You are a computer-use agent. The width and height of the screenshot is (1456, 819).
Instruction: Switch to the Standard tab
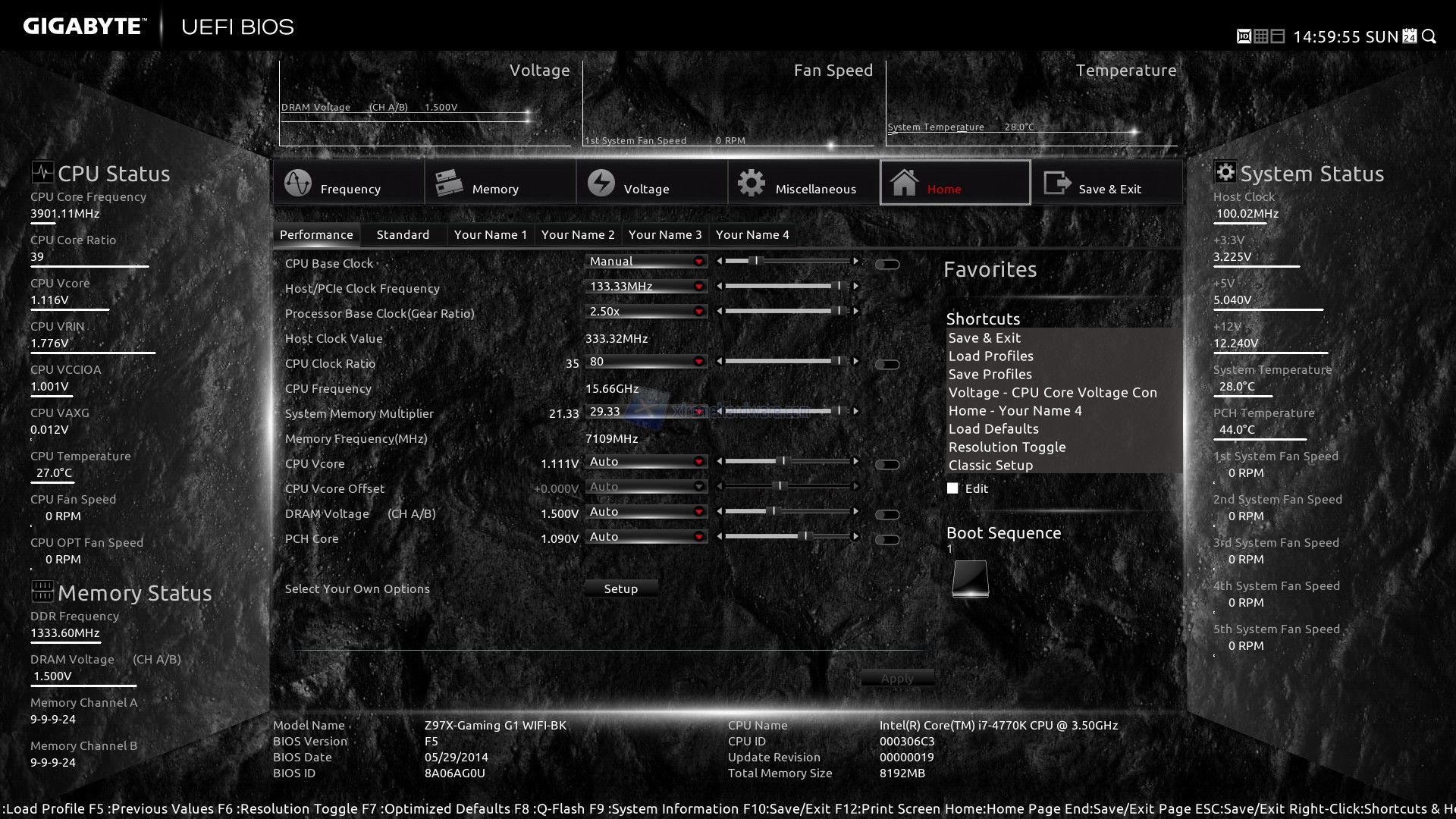[403, 235]
